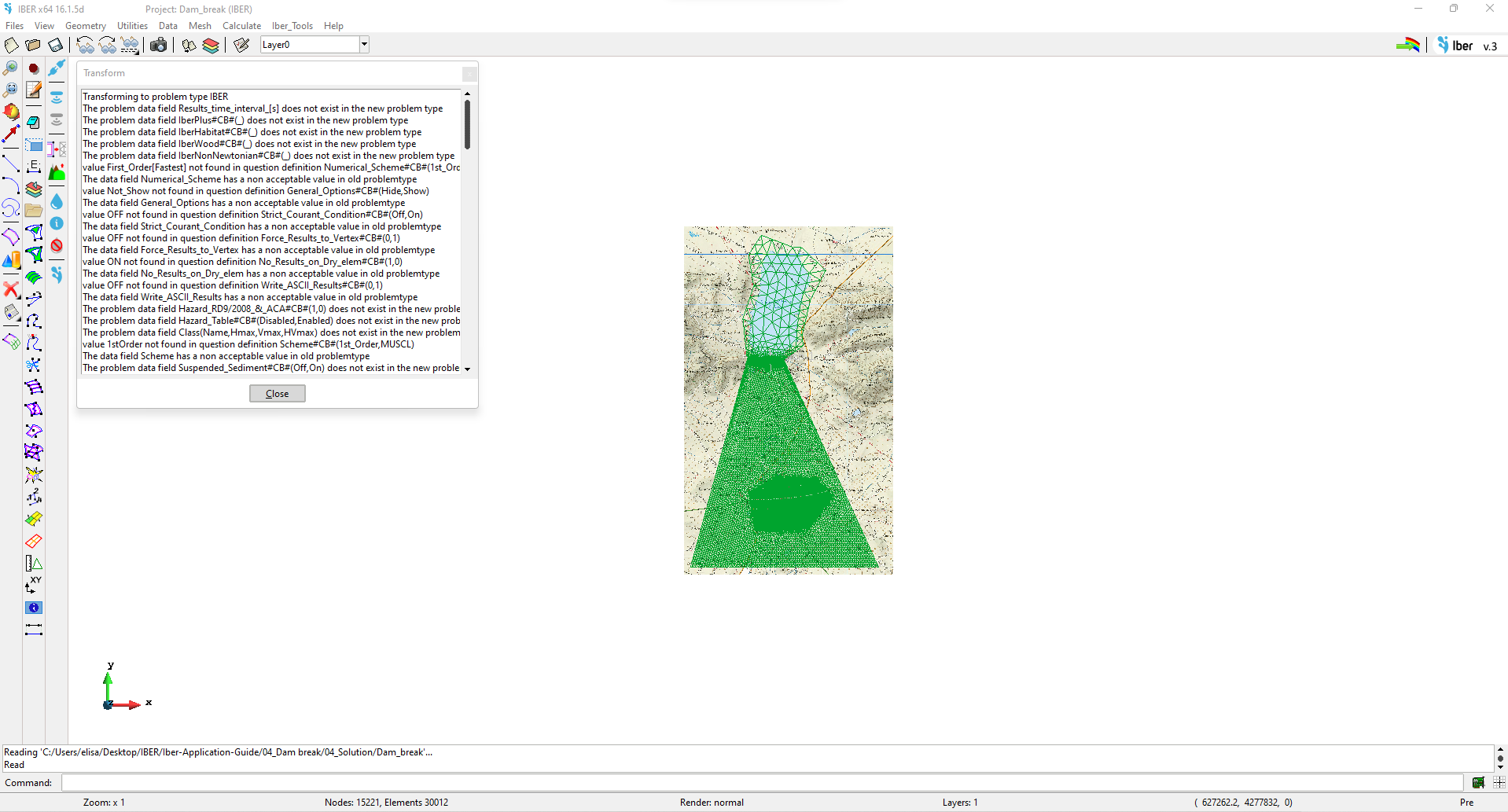Image resolution: width=1508 pixels, height=812 pixels.
Task: Open the Iber_Tools menu
Action: tap(292, 26)
